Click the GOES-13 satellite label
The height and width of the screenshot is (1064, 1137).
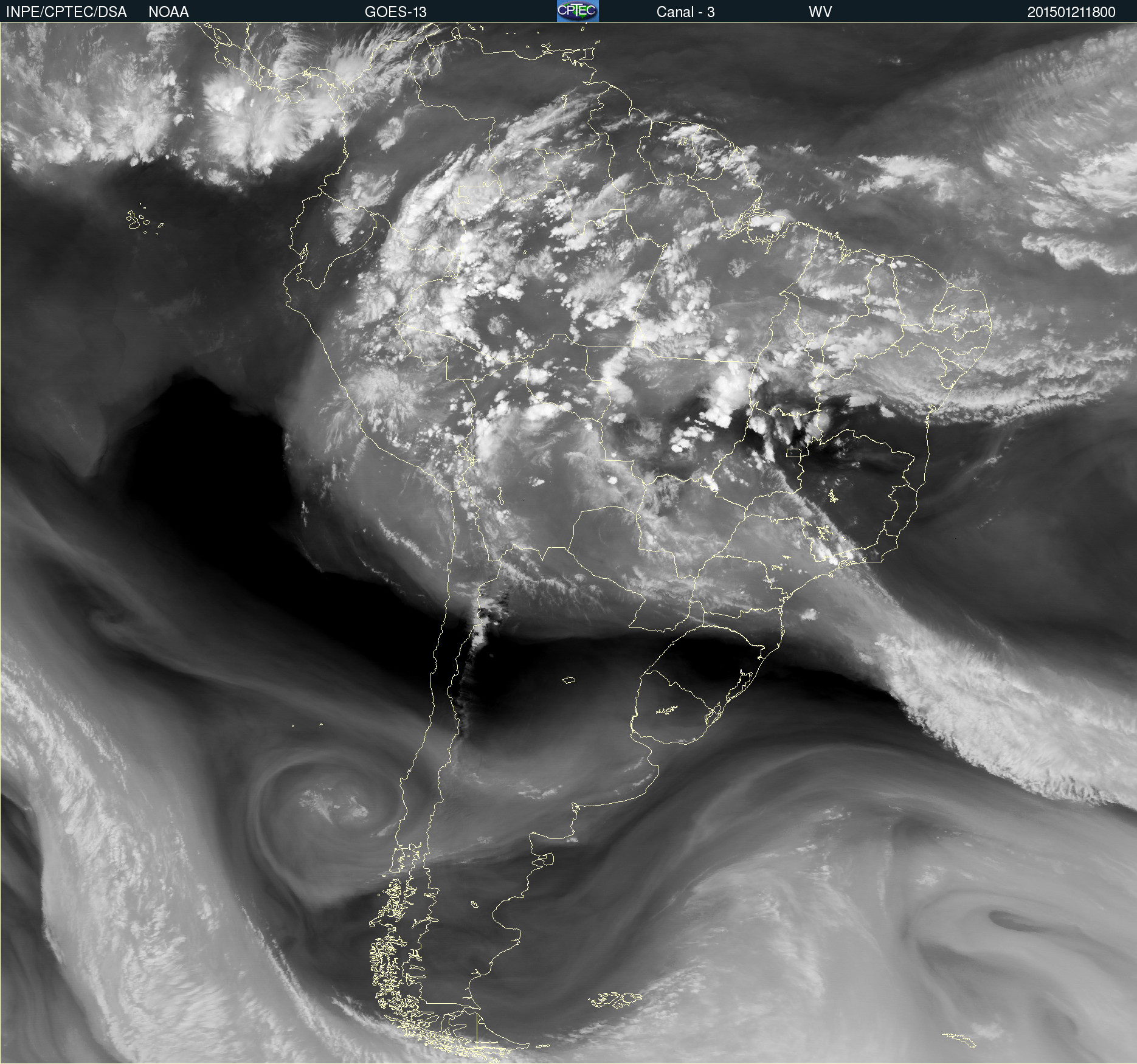point(396,12)
